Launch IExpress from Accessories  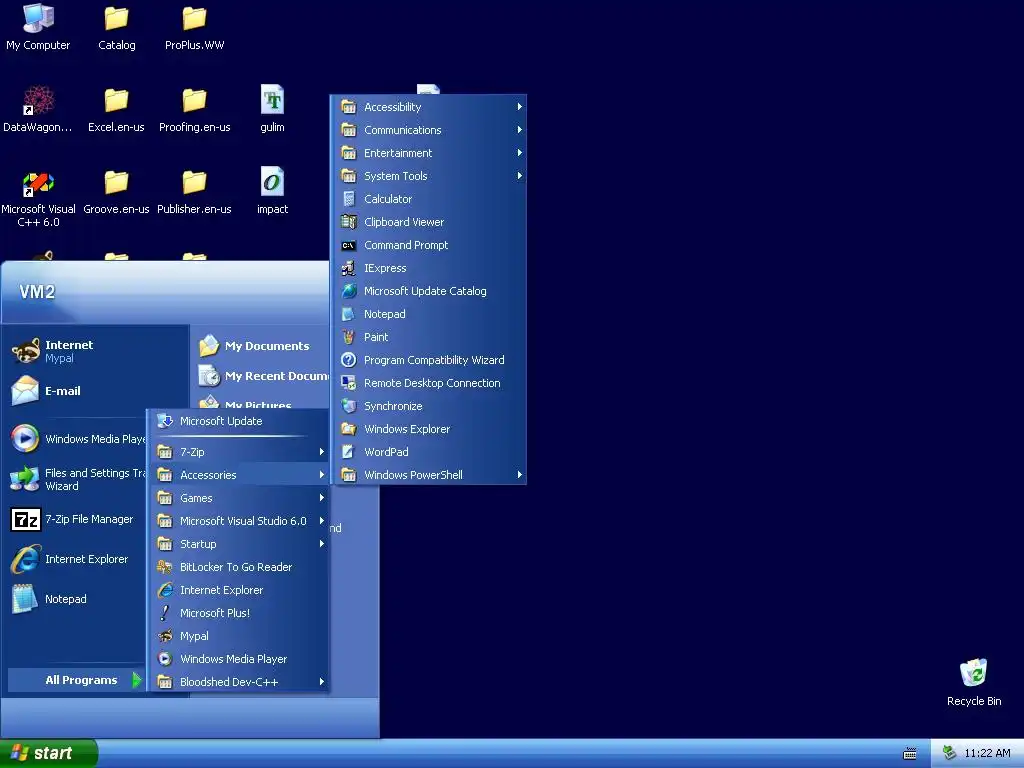428,268
